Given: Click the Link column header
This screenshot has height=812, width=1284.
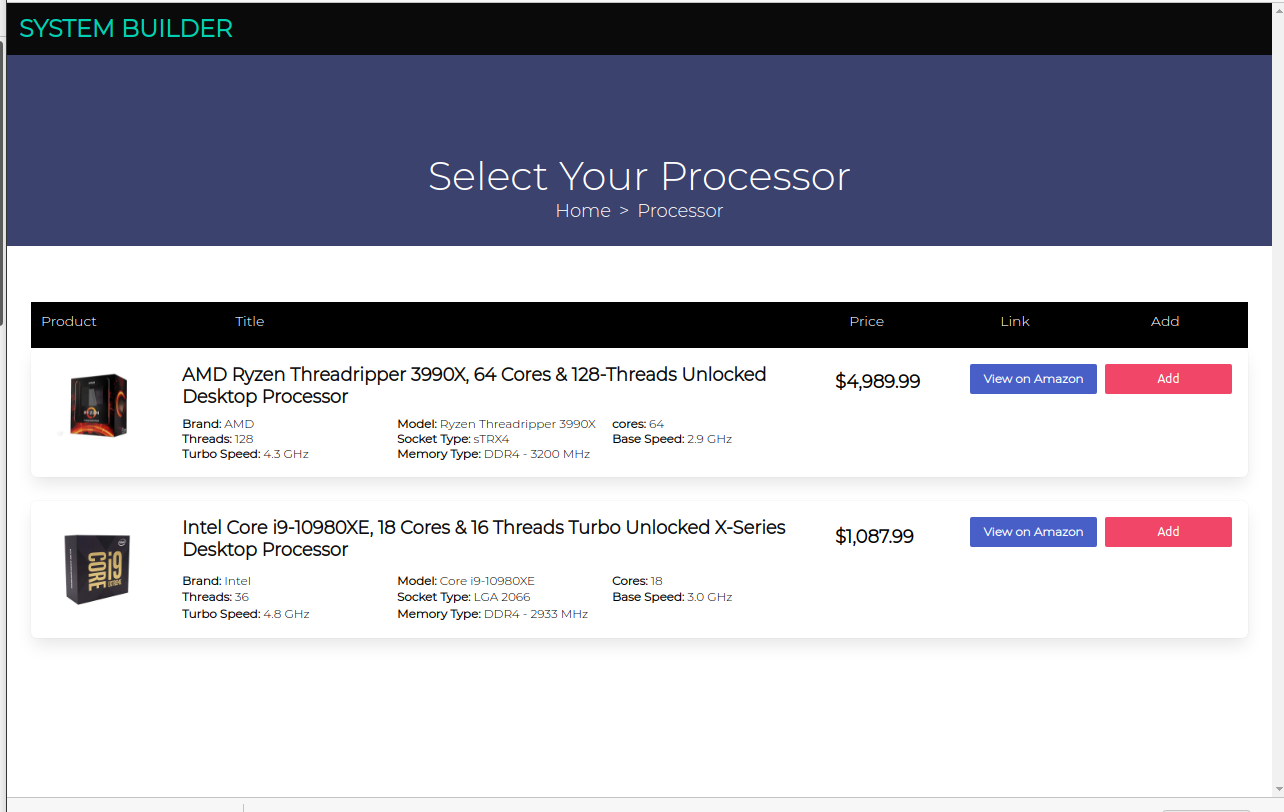Looking at the screenshot, I should [x=1015, y=321].
